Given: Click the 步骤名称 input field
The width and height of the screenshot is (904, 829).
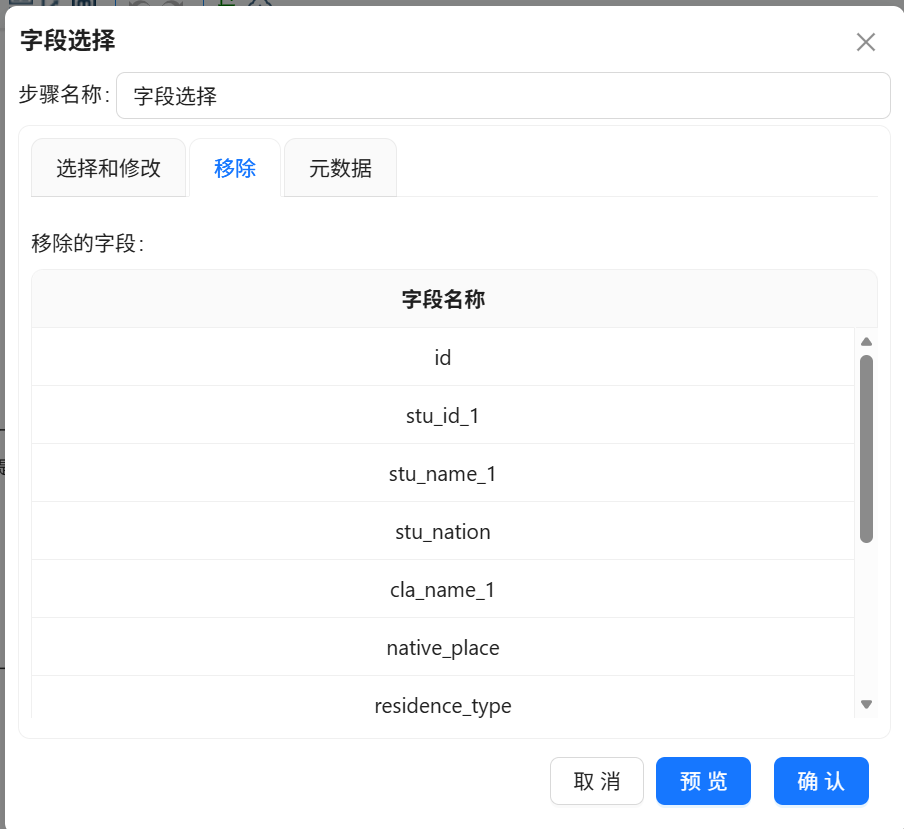Looking at the screenshot, I should [x=503, y=96].
